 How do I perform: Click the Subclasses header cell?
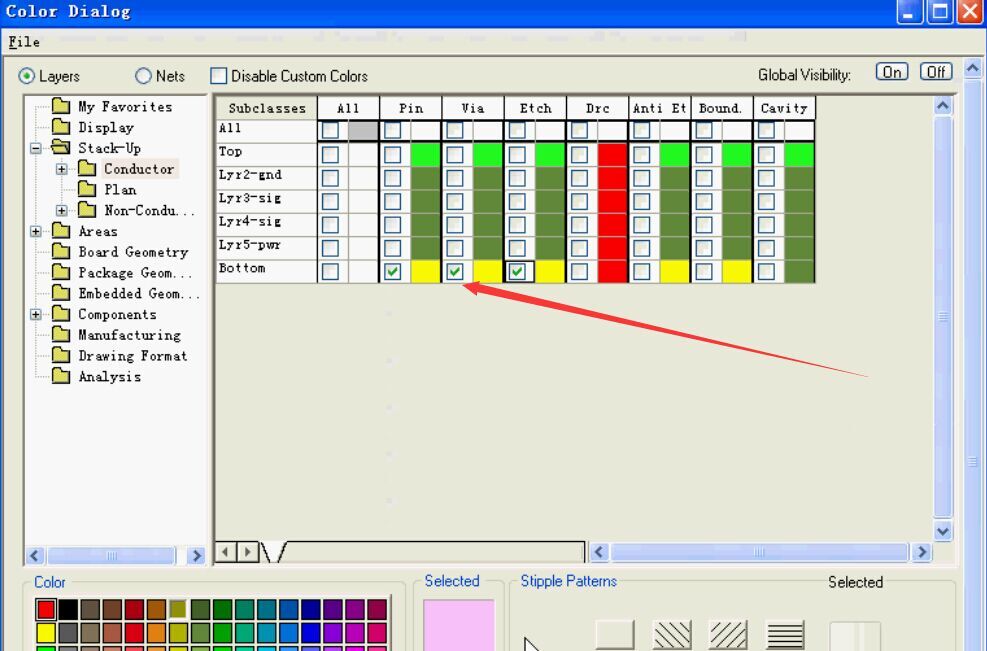pos(266,108)
